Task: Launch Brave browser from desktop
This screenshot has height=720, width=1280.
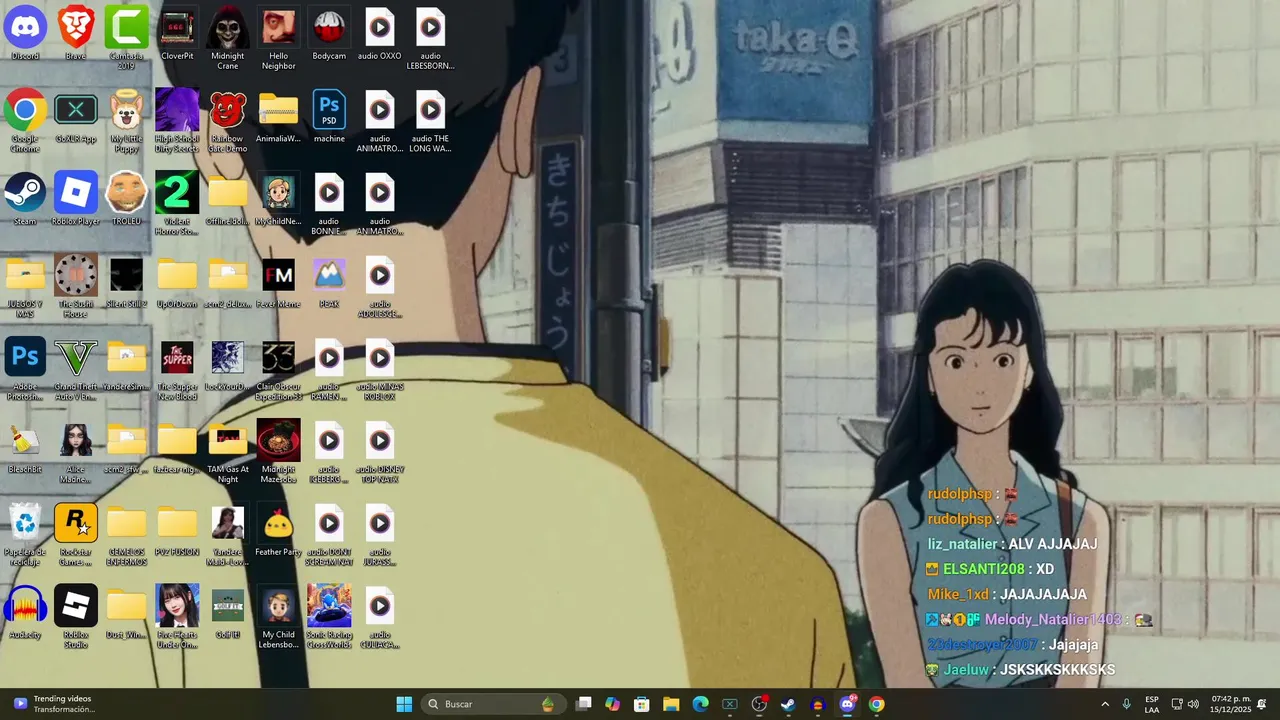Action: pyautogui.click(x=76, y=34)
